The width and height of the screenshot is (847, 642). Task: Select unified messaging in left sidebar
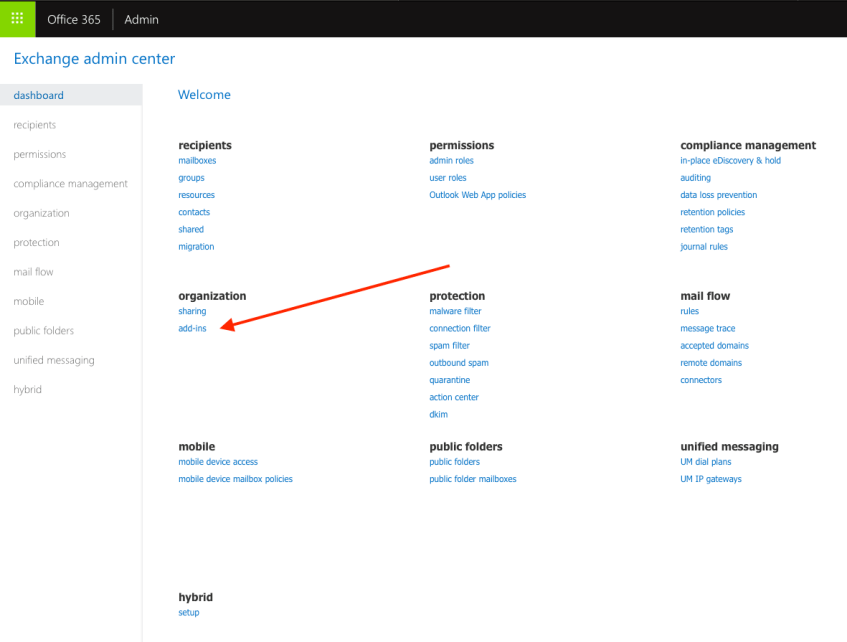coord(54,360)
